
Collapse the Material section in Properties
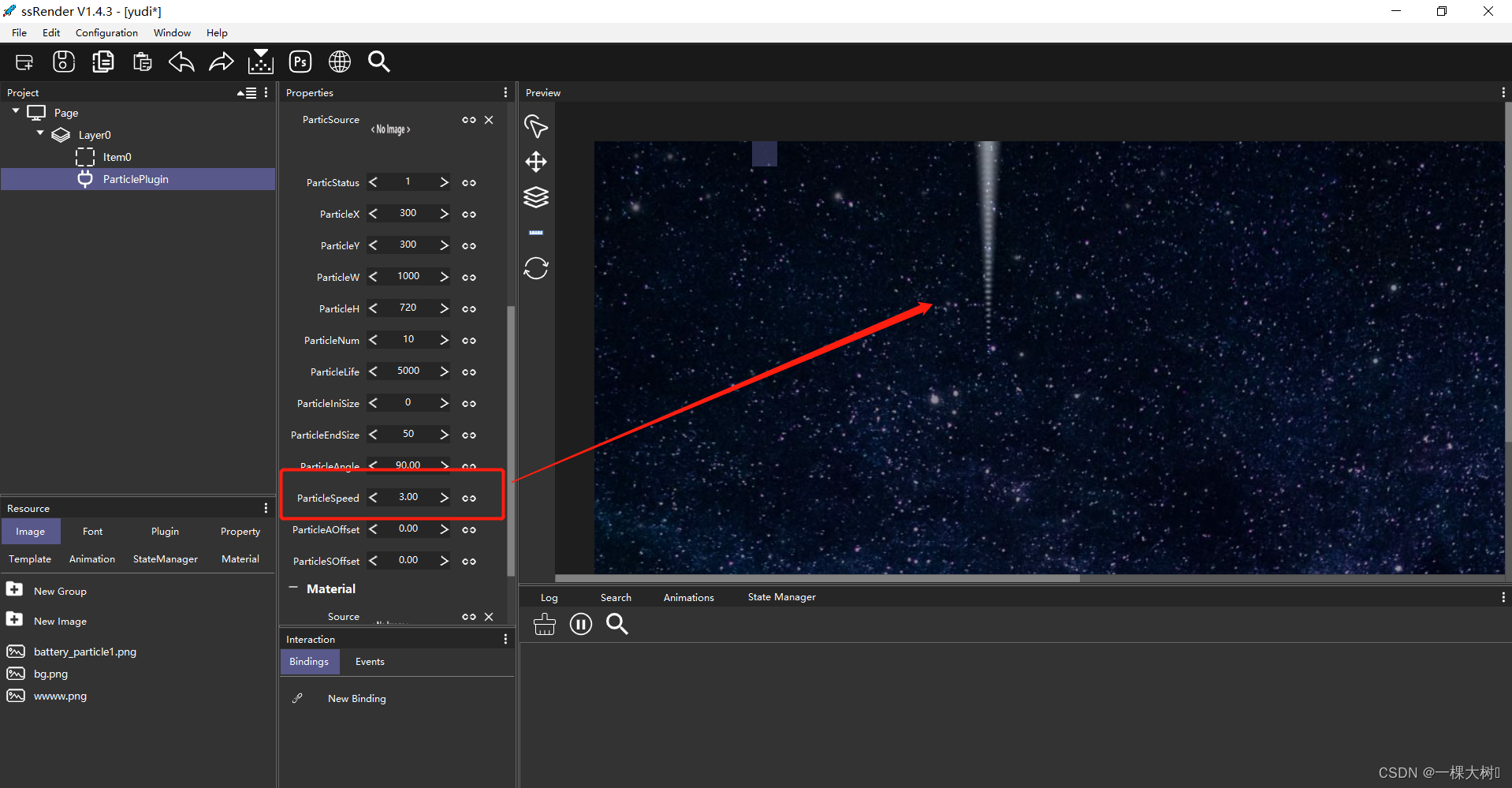point(293,588)
